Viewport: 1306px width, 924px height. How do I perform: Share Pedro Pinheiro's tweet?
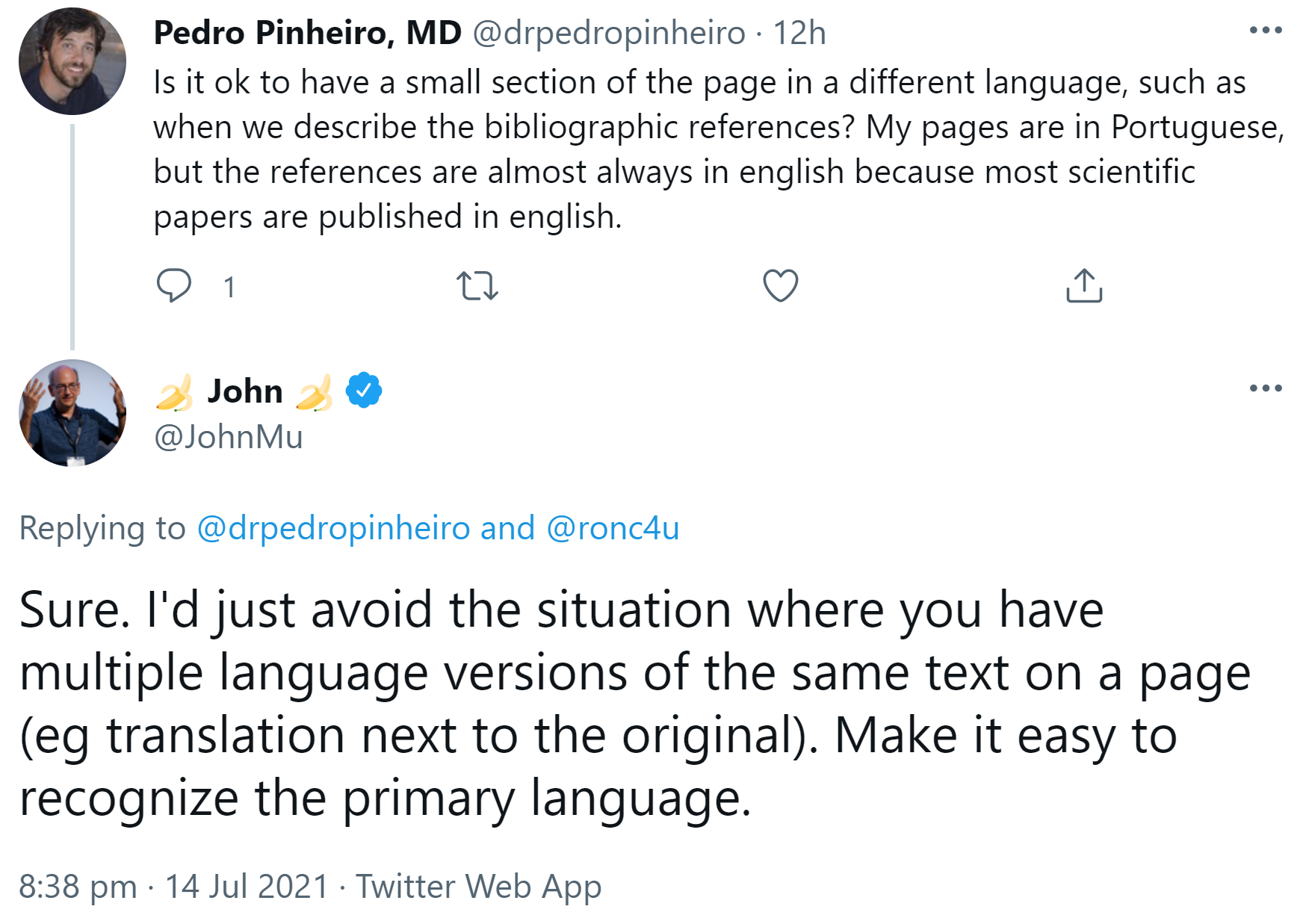1083,286
